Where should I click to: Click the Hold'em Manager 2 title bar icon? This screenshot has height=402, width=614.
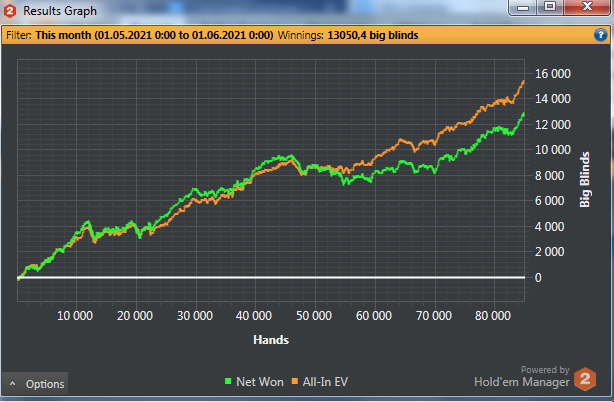tap(10, 11)
